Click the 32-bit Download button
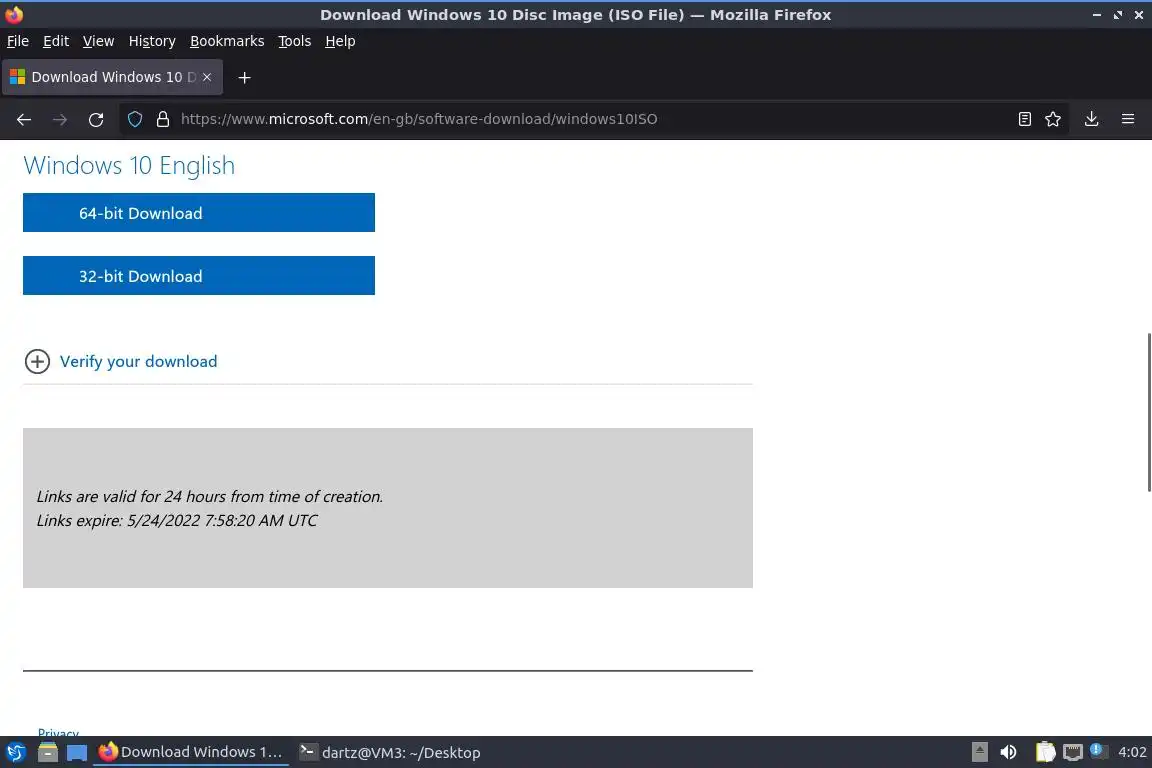Image resolution: width=1152 pixels, height=768 pixels. [x=198, y=276]
